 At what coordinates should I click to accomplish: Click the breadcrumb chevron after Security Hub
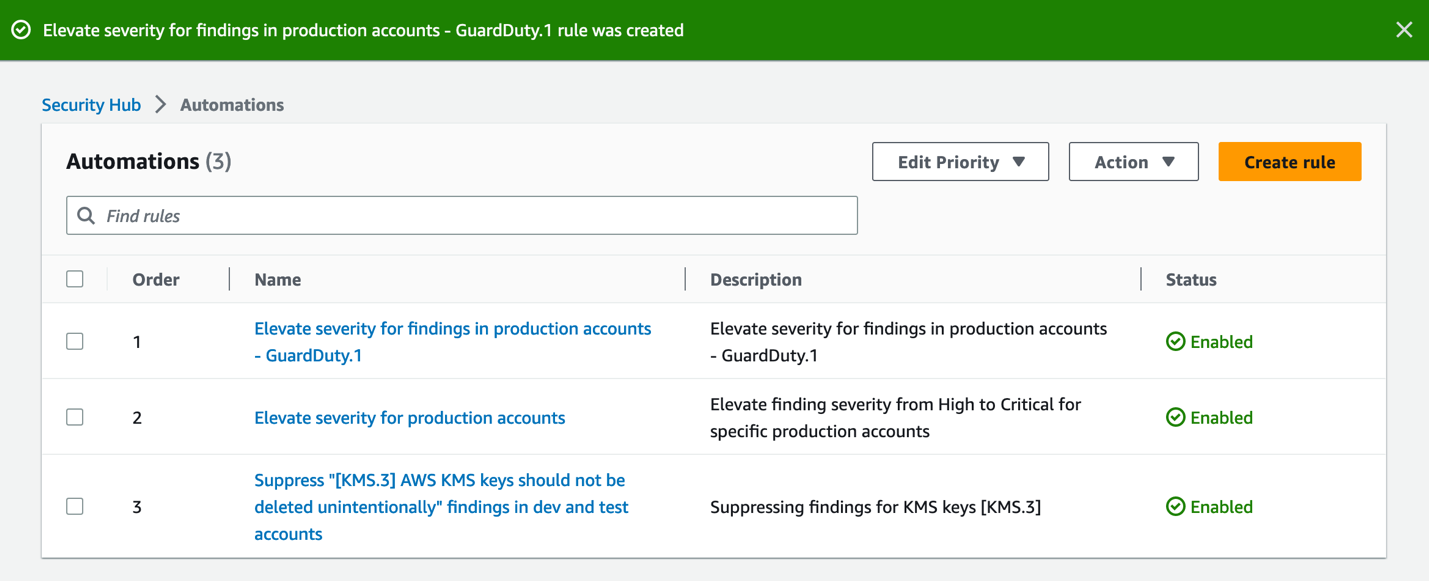(160, 104)
